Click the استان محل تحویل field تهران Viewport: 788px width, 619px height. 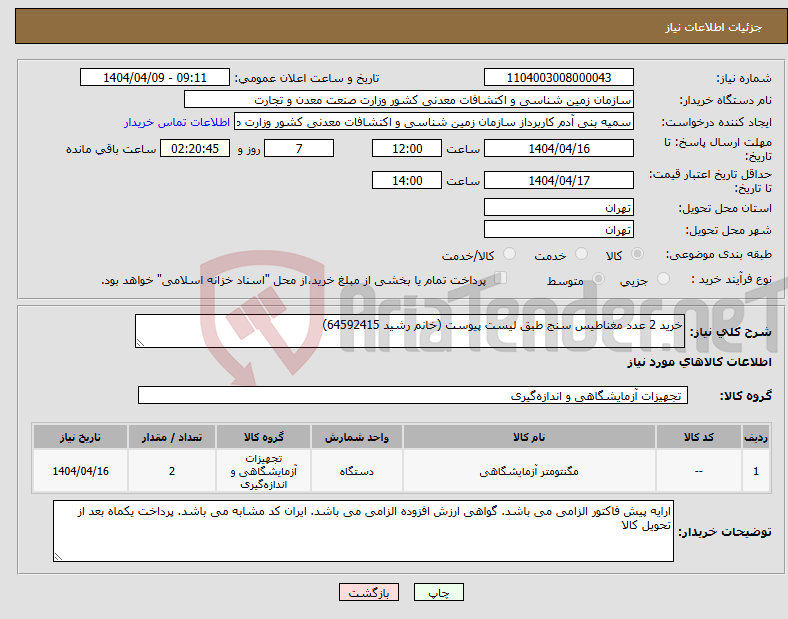tap(558, 207)
